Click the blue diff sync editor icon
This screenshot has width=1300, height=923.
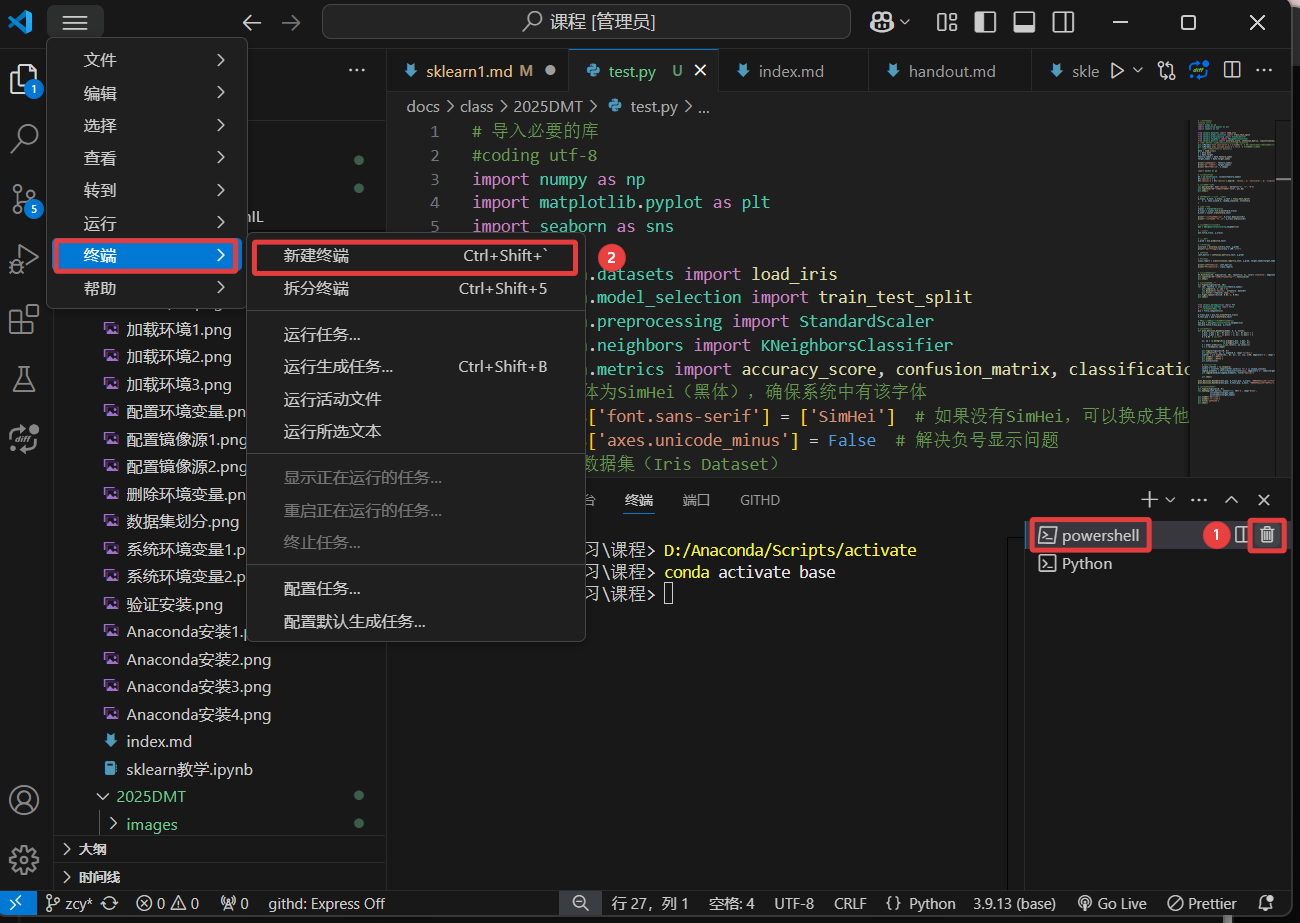tap(1198, 71)
